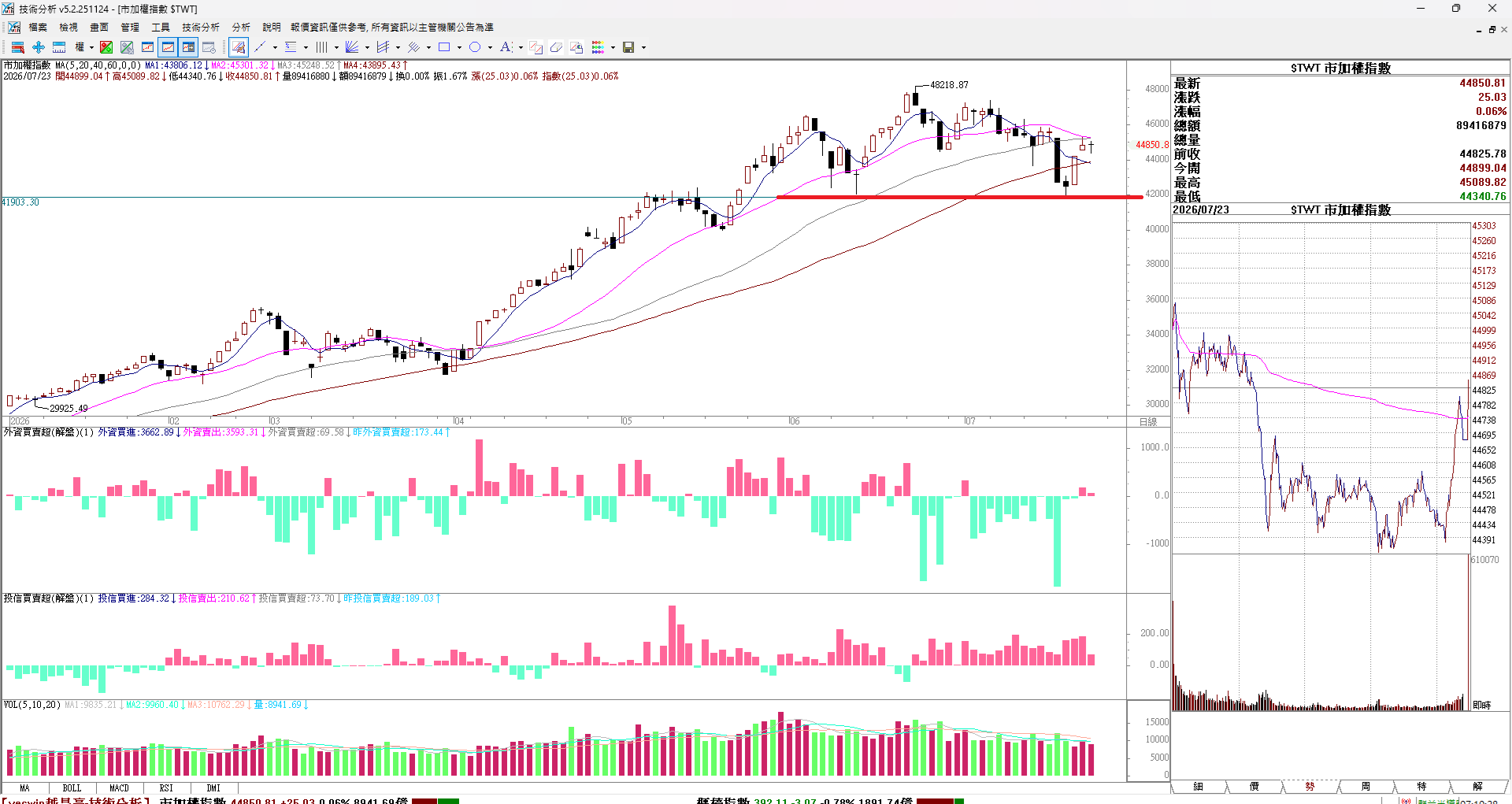This screenshot has height=804, width=1512.
Task: Switch to the 細 tab in quote panel
Action: [1199, 787]
